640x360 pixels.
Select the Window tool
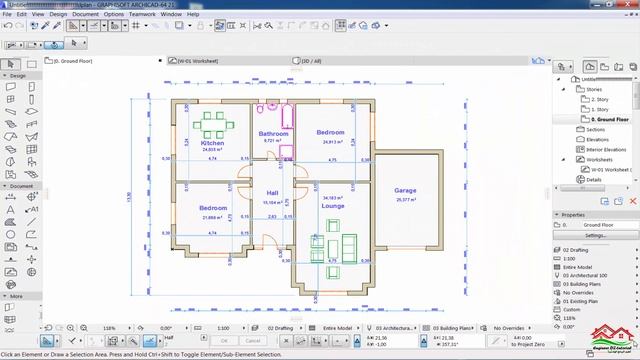(x=11, y=99)
